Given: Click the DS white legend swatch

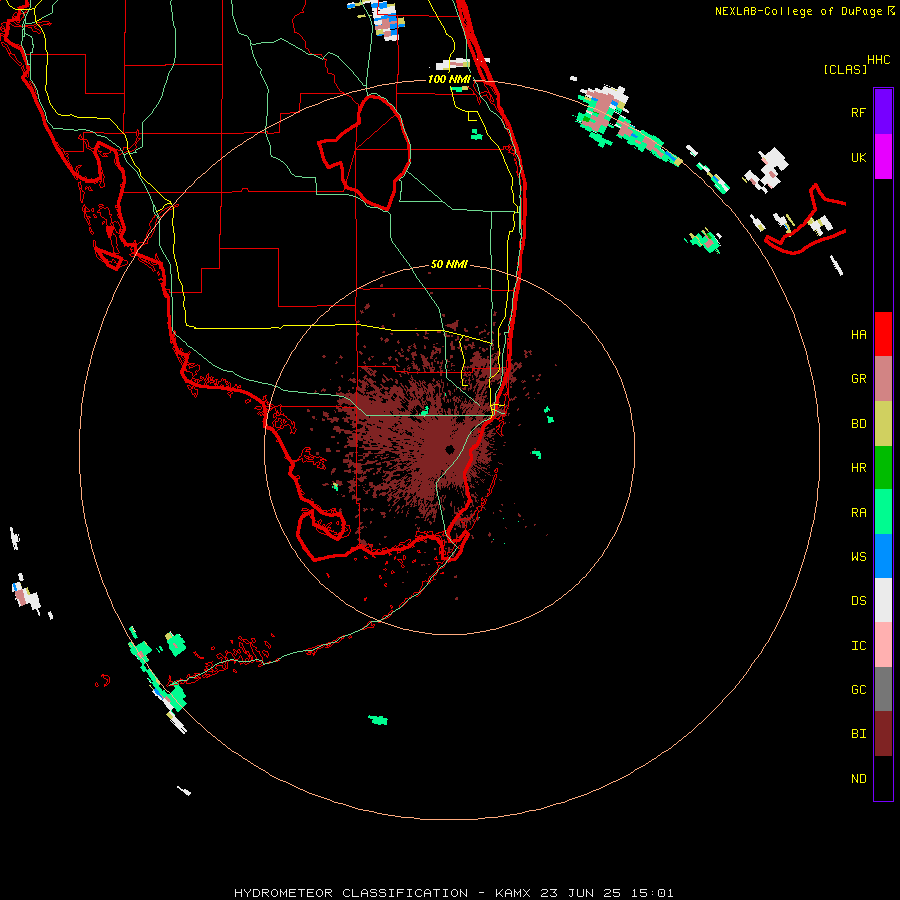Looking at the screenshot, I should [x=883, y=600].
